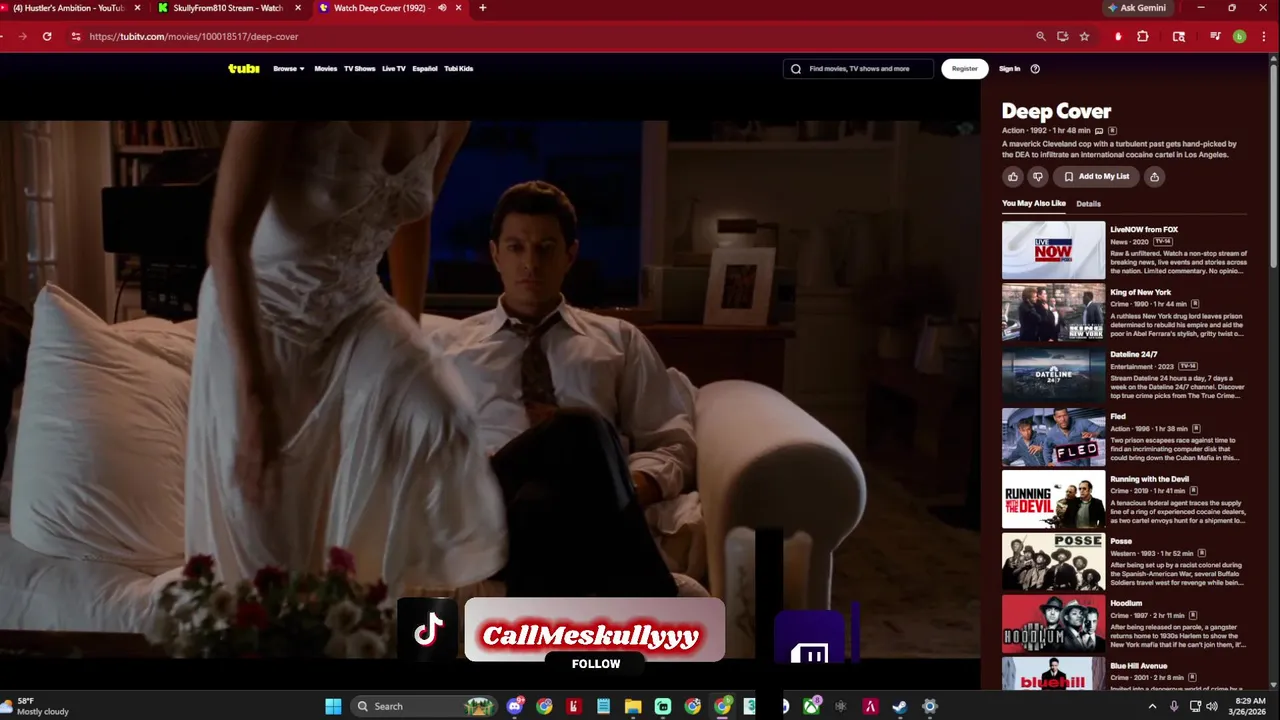
Task: Go to Live TV
Action: [394, 69]
